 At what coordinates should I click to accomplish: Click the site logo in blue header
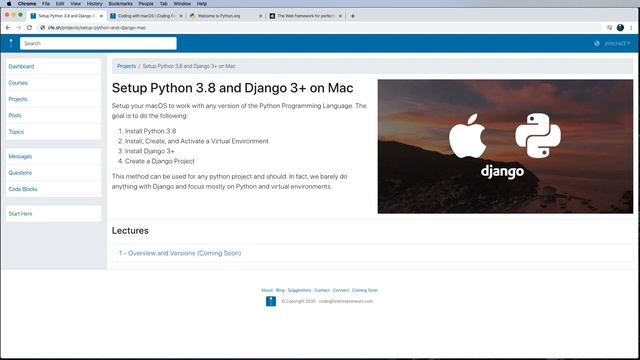[11, 43]
